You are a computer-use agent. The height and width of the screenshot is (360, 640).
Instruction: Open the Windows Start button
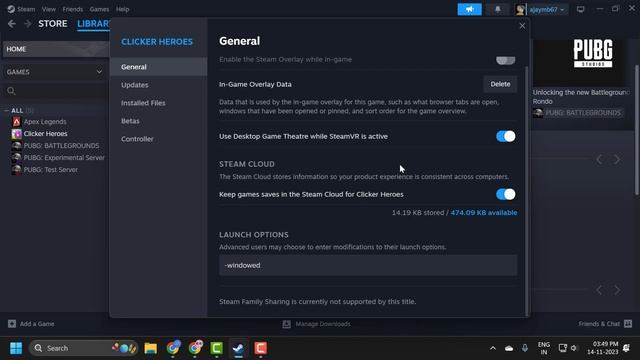[x=16, y=348]
